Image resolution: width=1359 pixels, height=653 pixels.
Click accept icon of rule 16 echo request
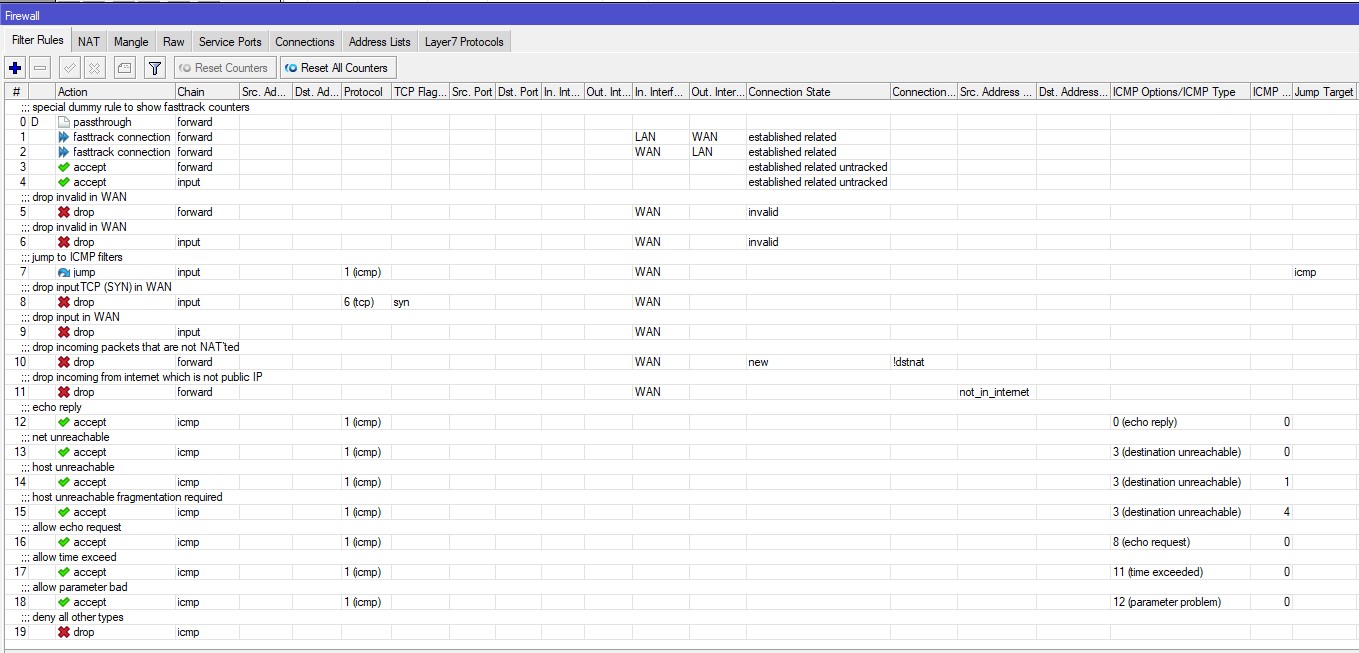(64, 542)
